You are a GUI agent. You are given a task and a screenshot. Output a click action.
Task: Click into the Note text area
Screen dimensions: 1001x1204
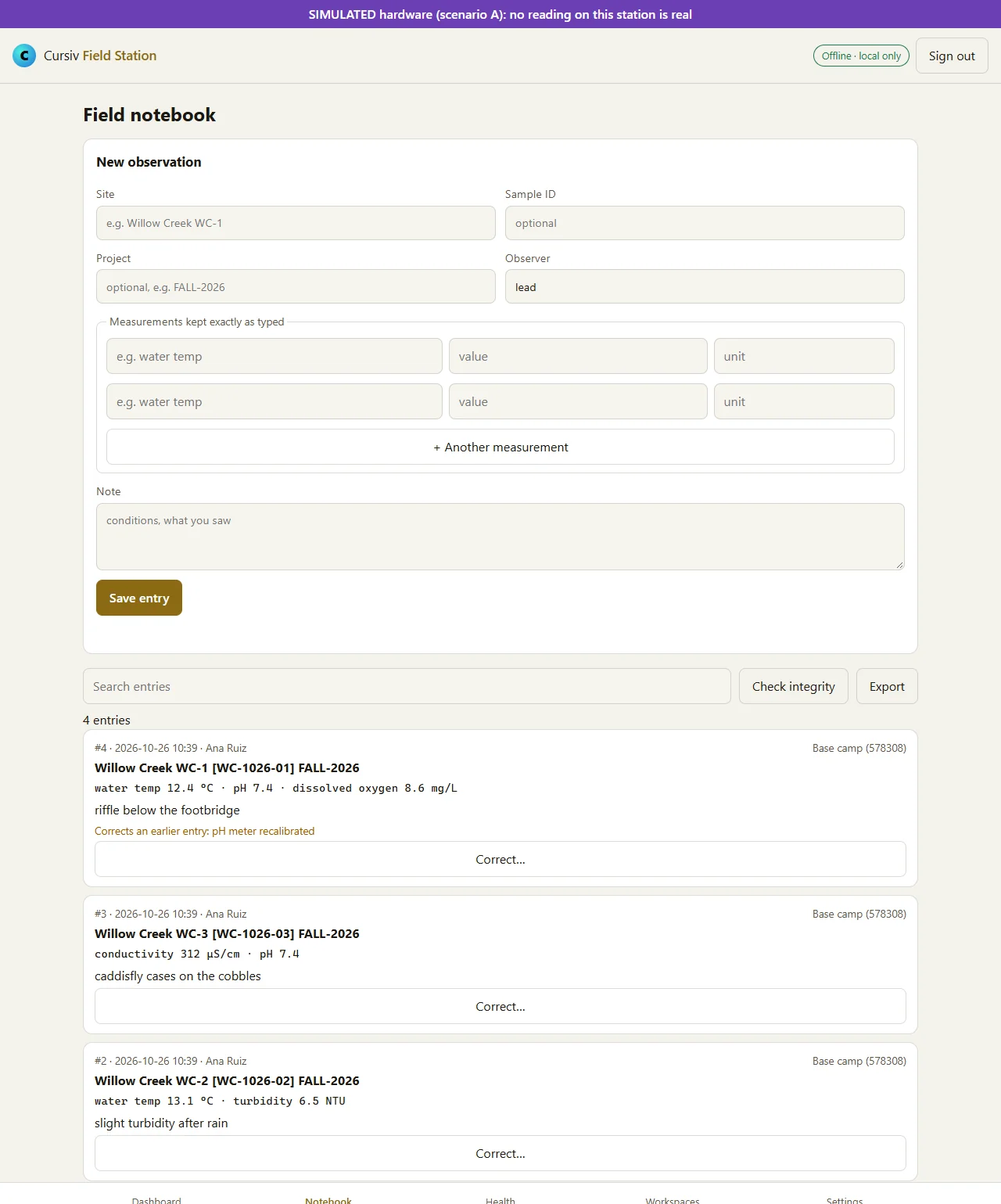500,537
